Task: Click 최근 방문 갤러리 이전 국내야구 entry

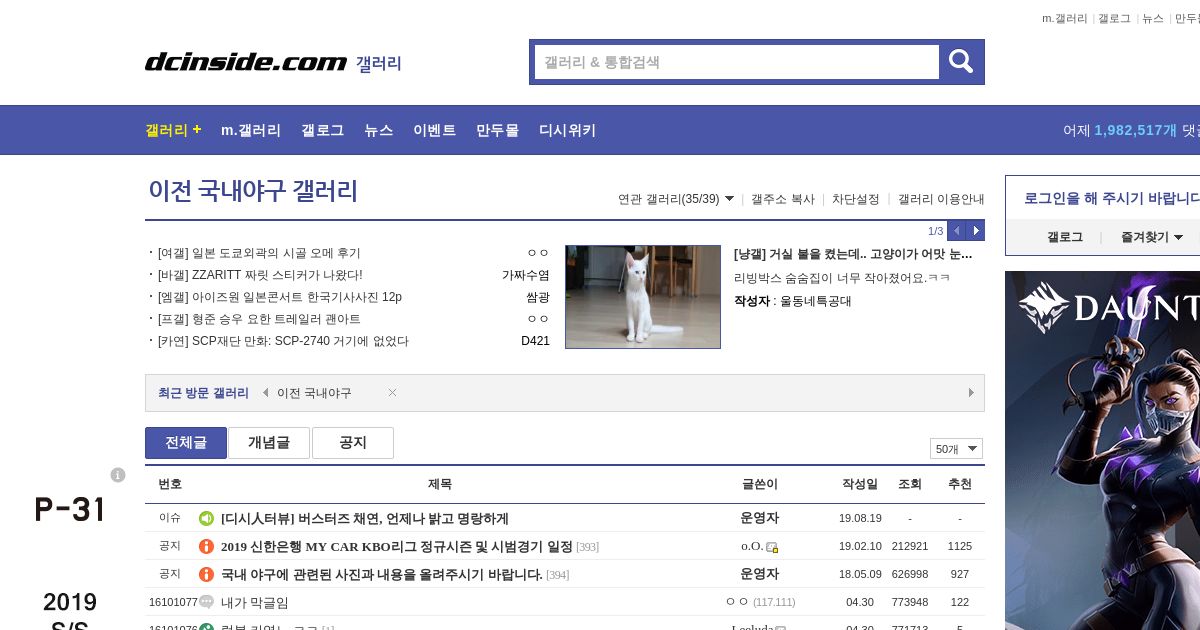Action: tap(314, 393)
